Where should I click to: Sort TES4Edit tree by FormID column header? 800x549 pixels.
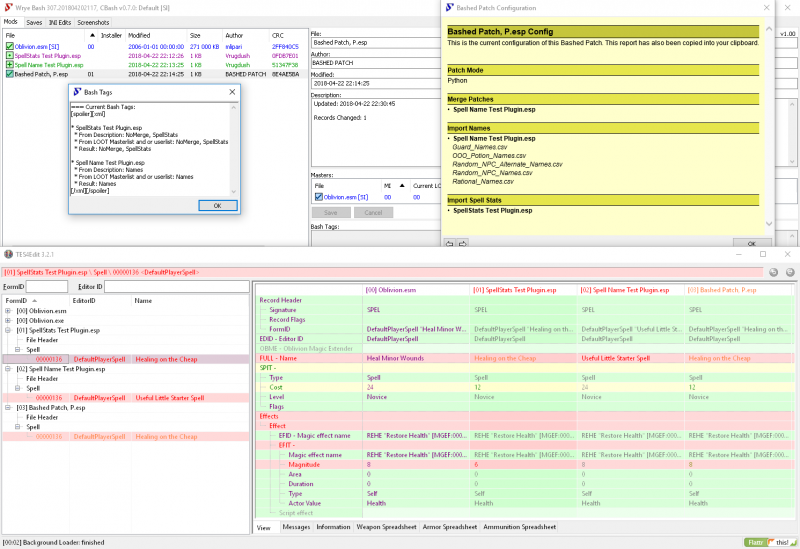[x=36, y=301]
